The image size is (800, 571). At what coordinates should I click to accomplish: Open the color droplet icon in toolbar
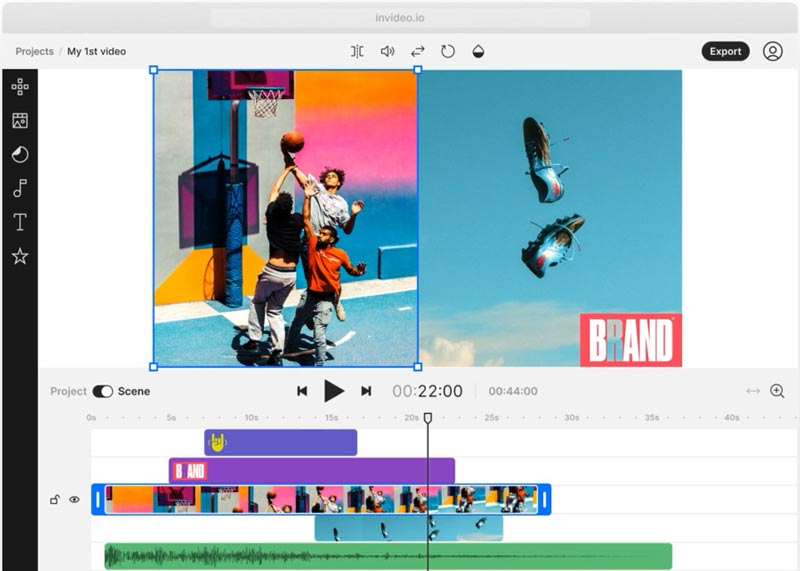click(x=478, y=51)
